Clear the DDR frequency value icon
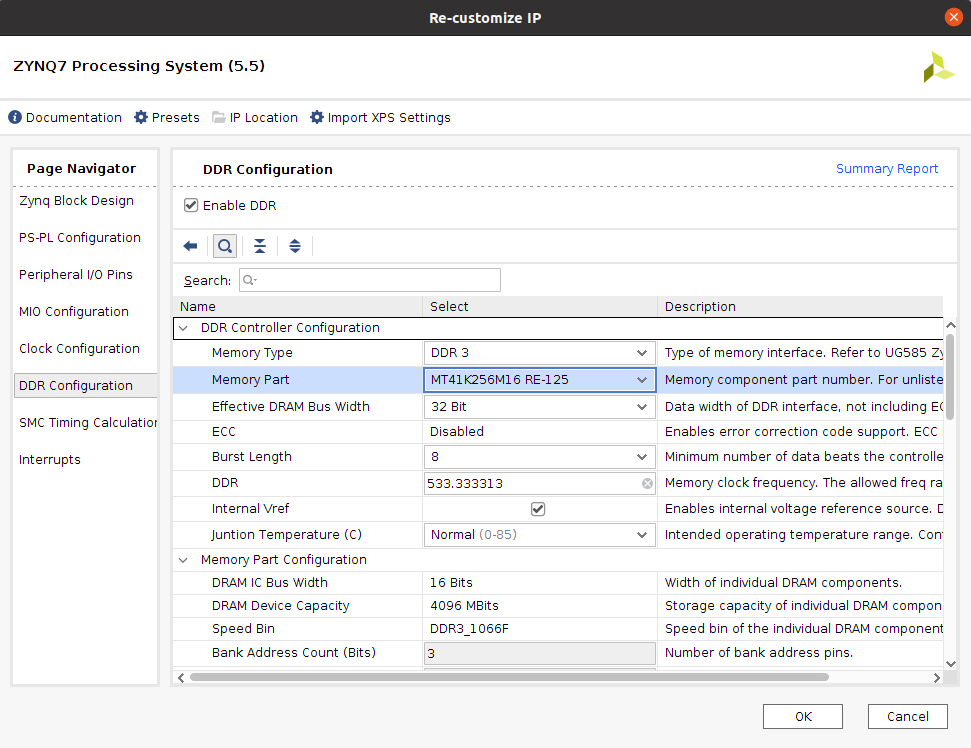Screen dimensions: 971x748 pyautogui.click(x=647, y=484)
